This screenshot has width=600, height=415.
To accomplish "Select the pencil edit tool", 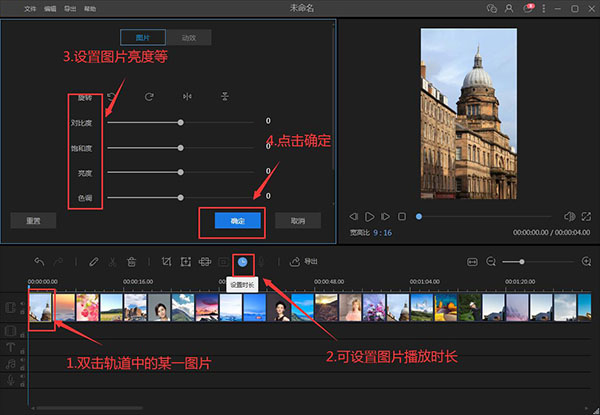I will click(x=94, y=262).
